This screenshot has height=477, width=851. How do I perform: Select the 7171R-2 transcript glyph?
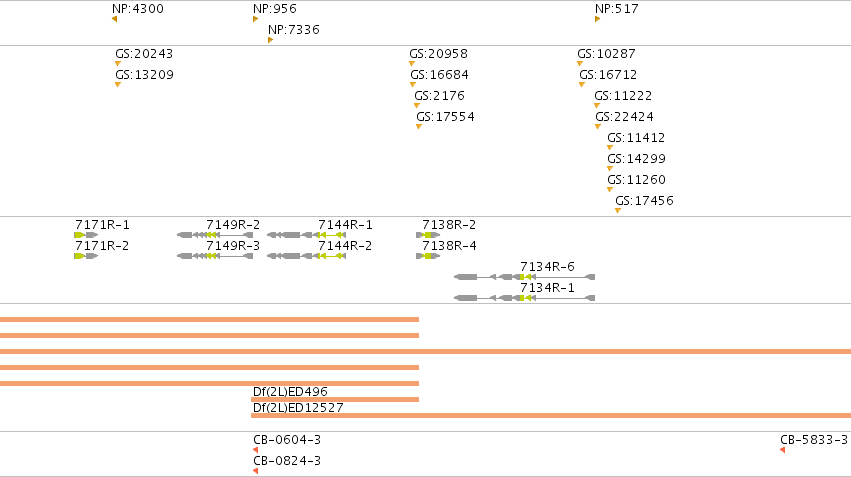[86, 256]
